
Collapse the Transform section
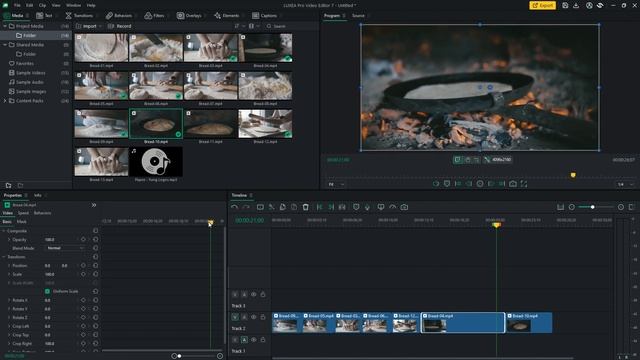coord(4,257)
